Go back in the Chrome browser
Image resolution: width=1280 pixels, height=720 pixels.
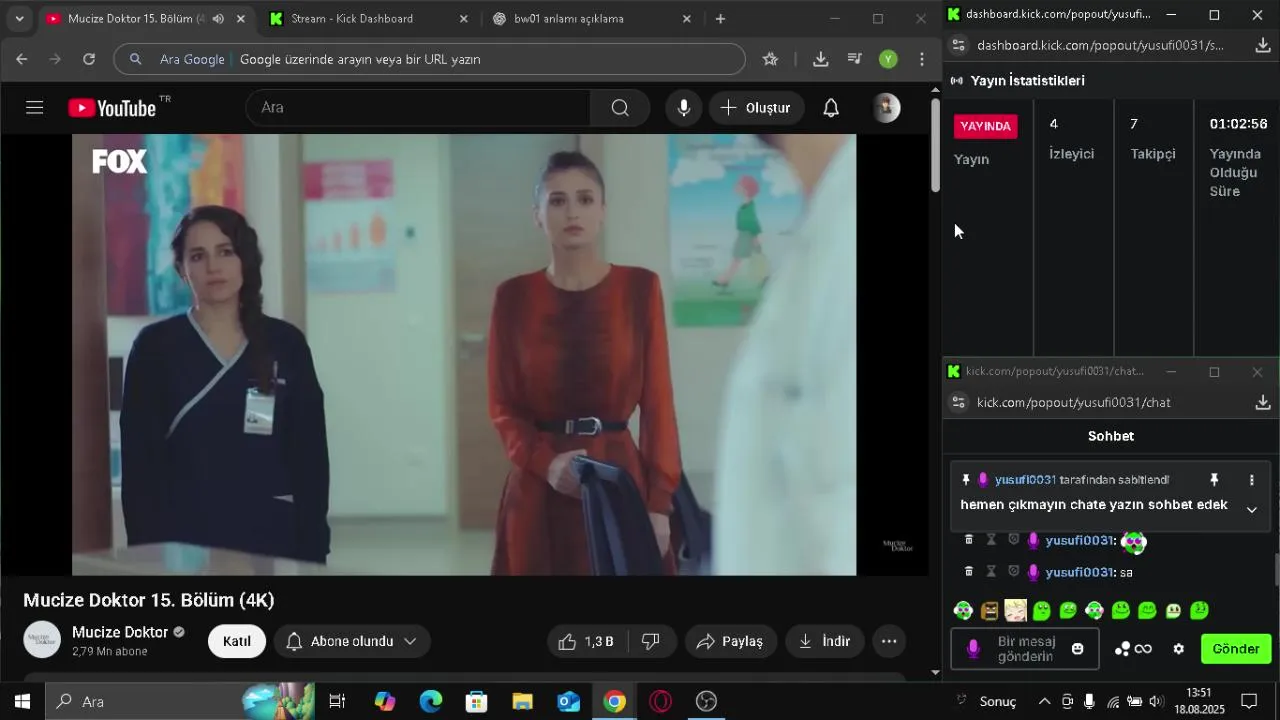(22, 59)
